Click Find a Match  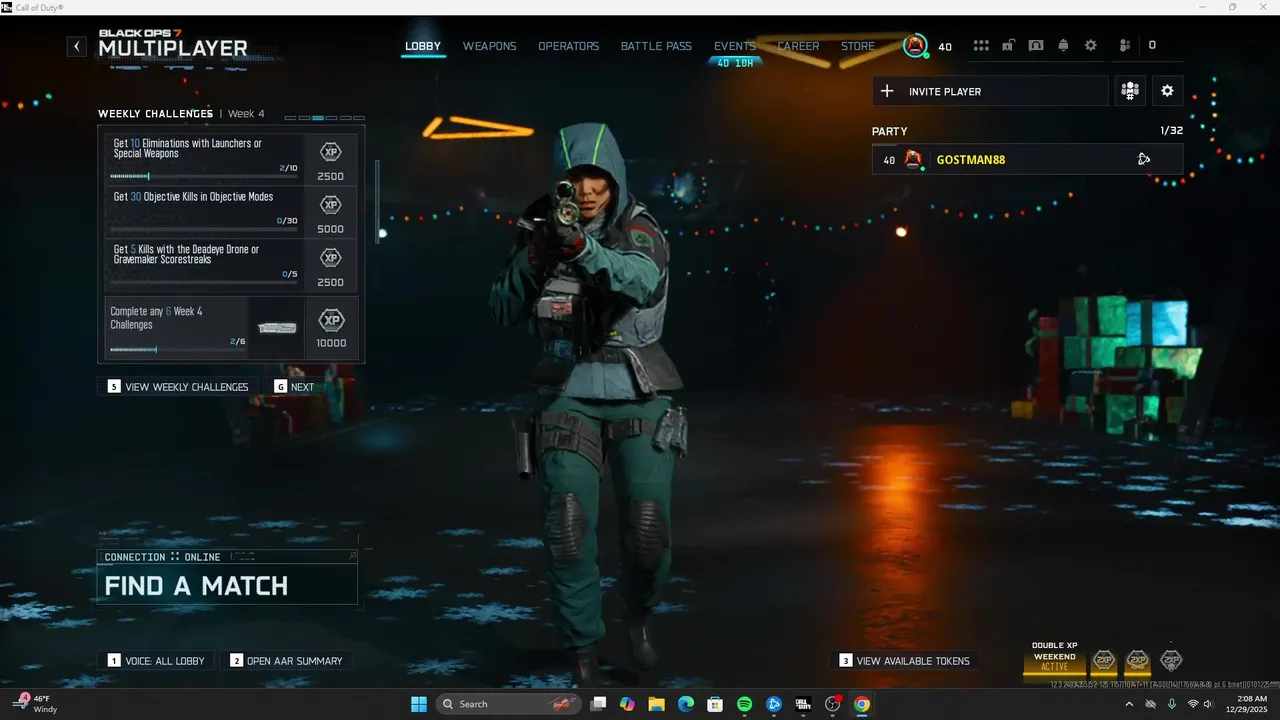tap(227, 585)
